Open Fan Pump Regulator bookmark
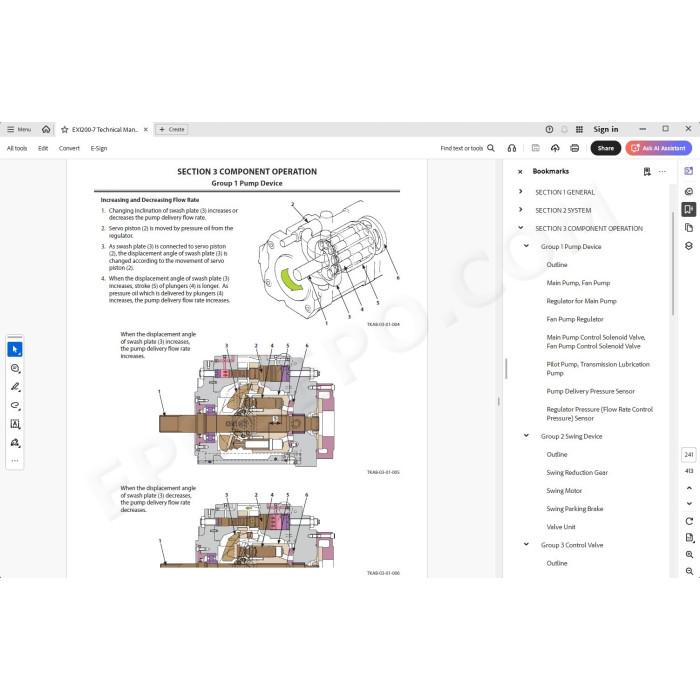The width and height of the screenshot is (700, 700). pyautogui.click(x=575, y=319)
